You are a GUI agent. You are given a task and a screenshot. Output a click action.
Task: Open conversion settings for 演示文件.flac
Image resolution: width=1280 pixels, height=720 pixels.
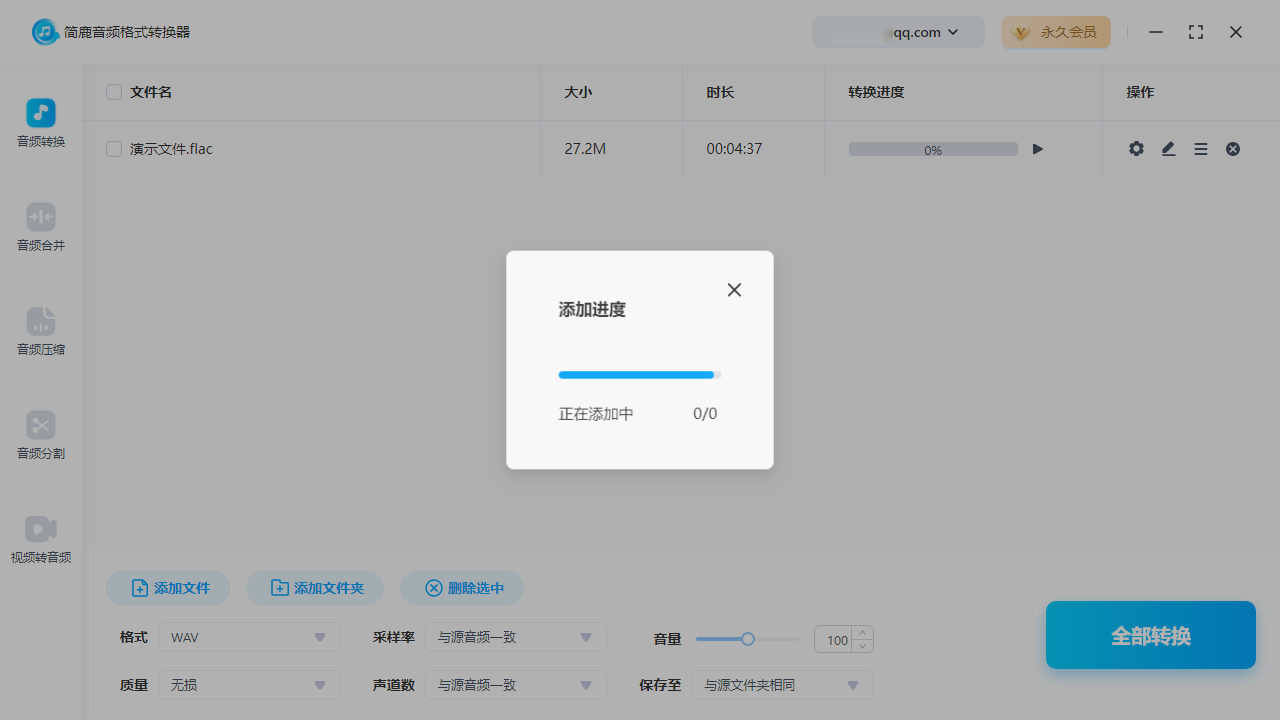(x=1136, y=148)
